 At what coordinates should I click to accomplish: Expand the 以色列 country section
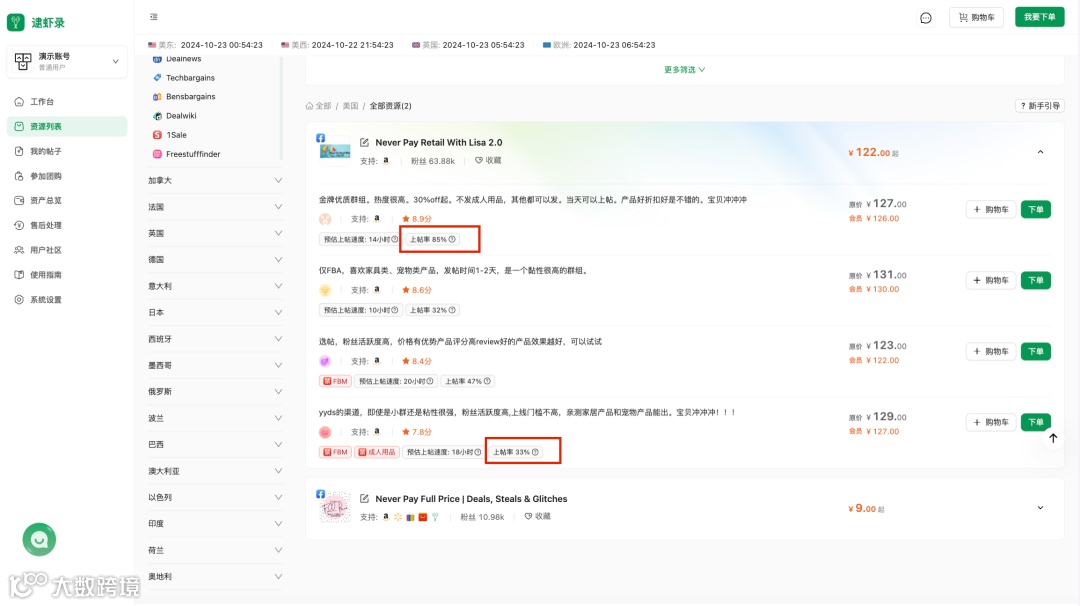pos(215,497)
